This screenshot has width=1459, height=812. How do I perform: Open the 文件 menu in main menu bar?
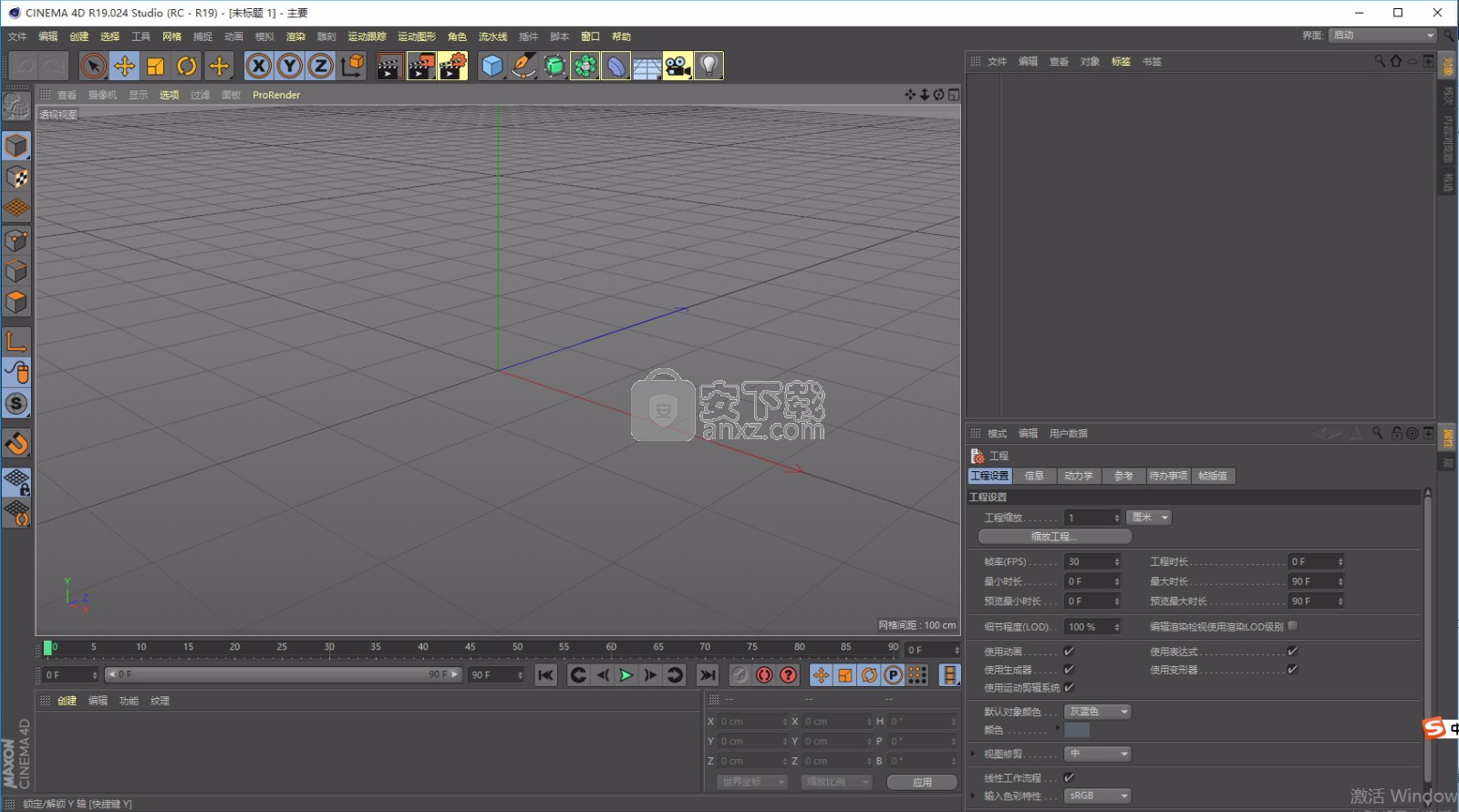tap(17, 36)
